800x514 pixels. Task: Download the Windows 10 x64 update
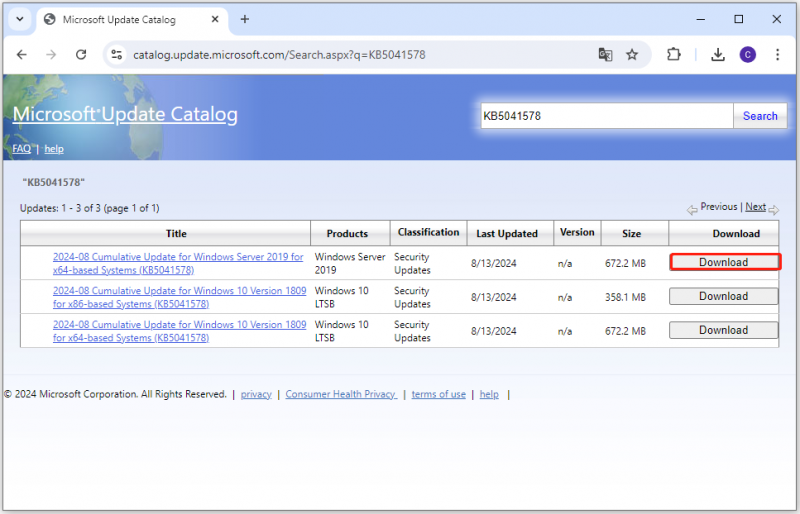723,330
